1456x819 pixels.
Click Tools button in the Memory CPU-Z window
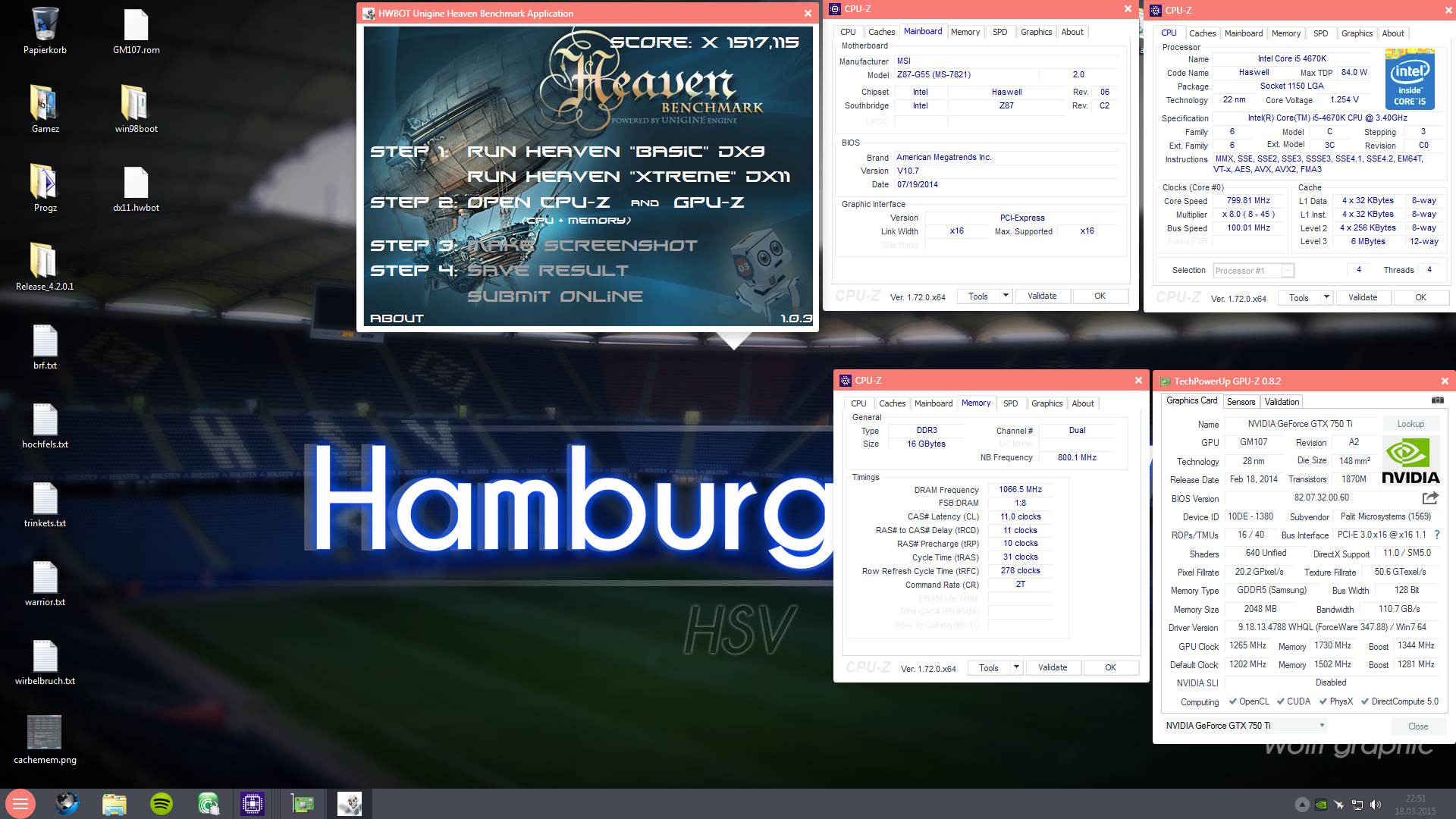point(989,667)
